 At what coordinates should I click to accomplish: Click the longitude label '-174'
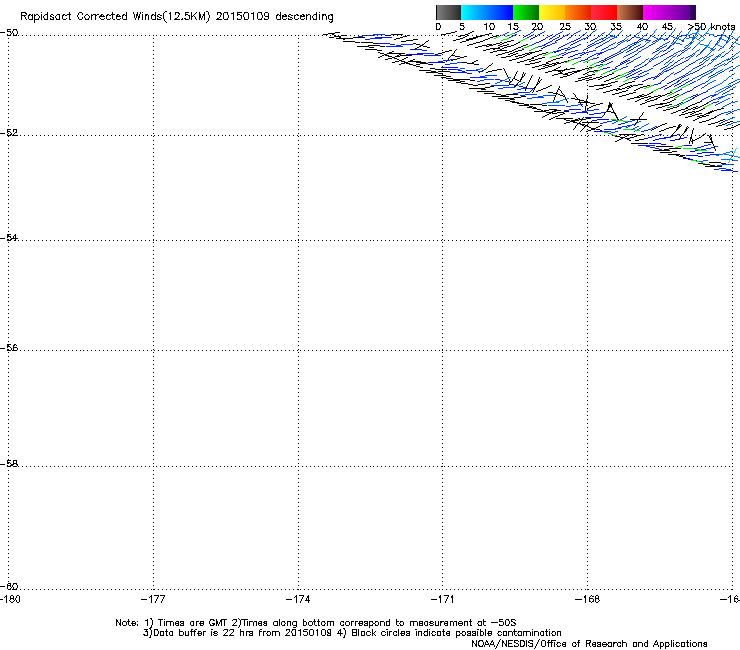pos(298,599)
